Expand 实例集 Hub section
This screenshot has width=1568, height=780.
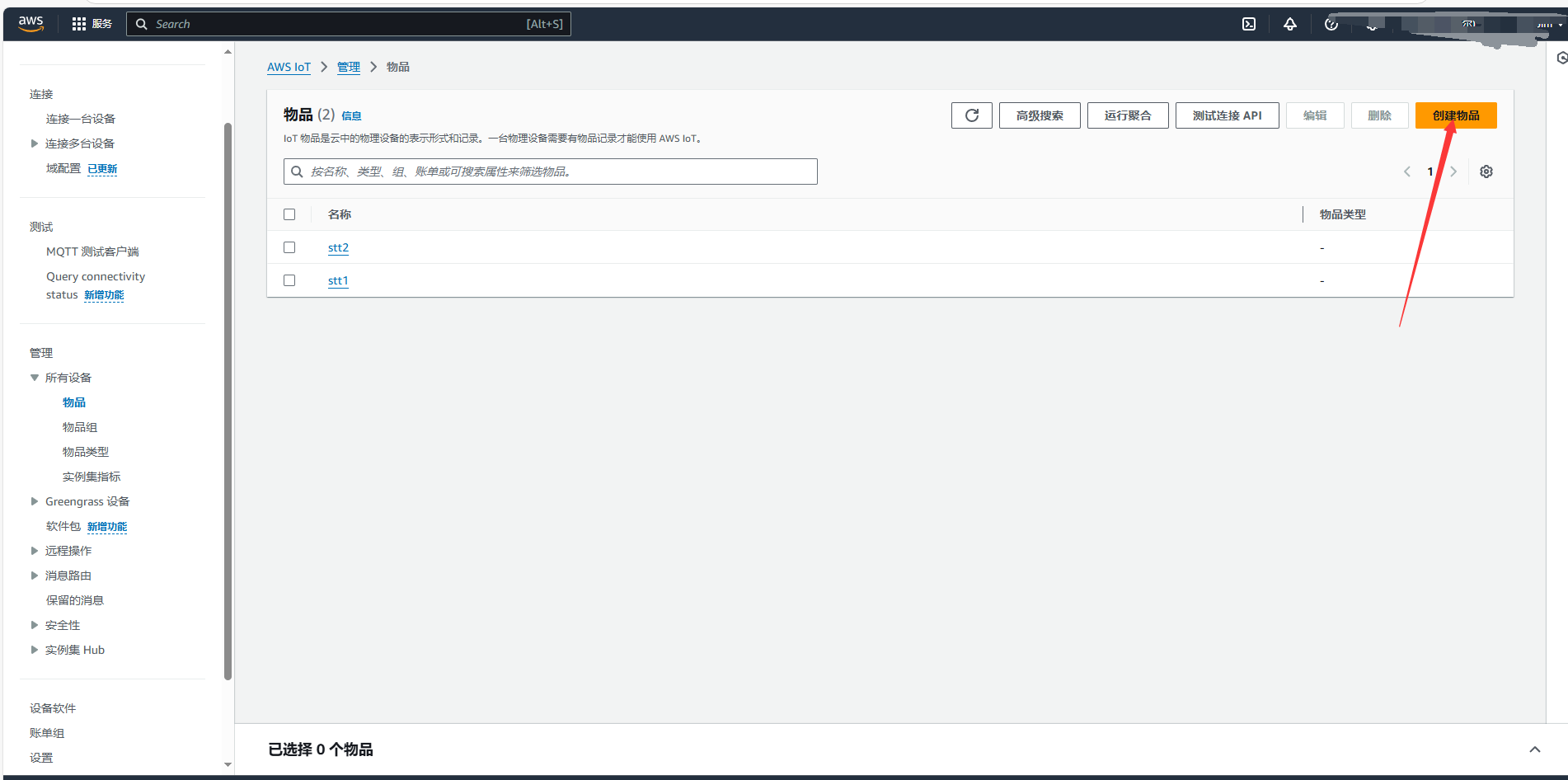pyautogui.click(x=35, y=650)
